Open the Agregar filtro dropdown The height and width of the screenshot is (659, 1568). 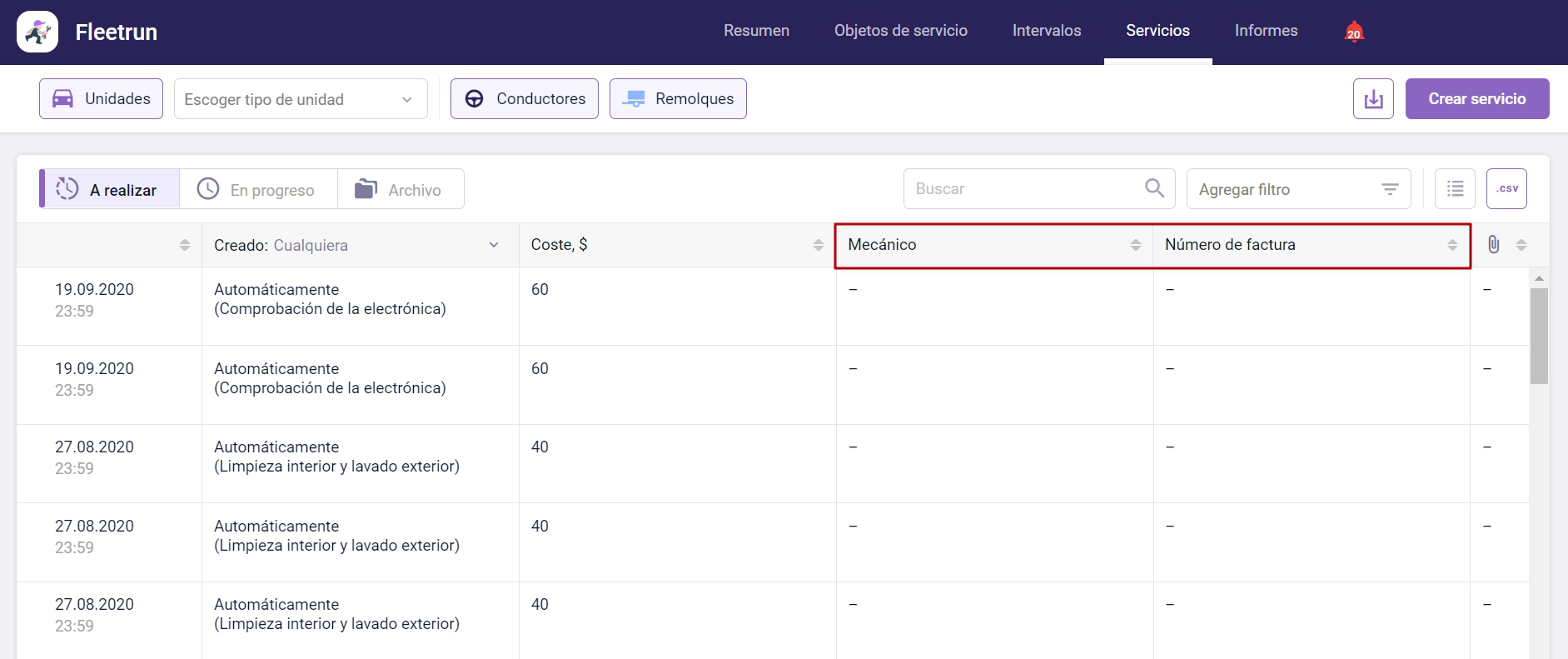click(x=1297, y=189)
